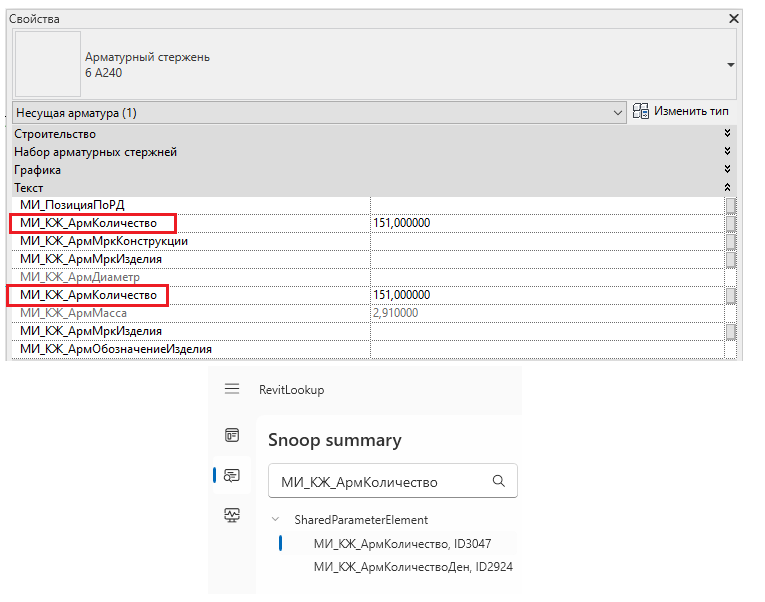
Task: Collapse the Текст parameter group
Action: [727, 187]
